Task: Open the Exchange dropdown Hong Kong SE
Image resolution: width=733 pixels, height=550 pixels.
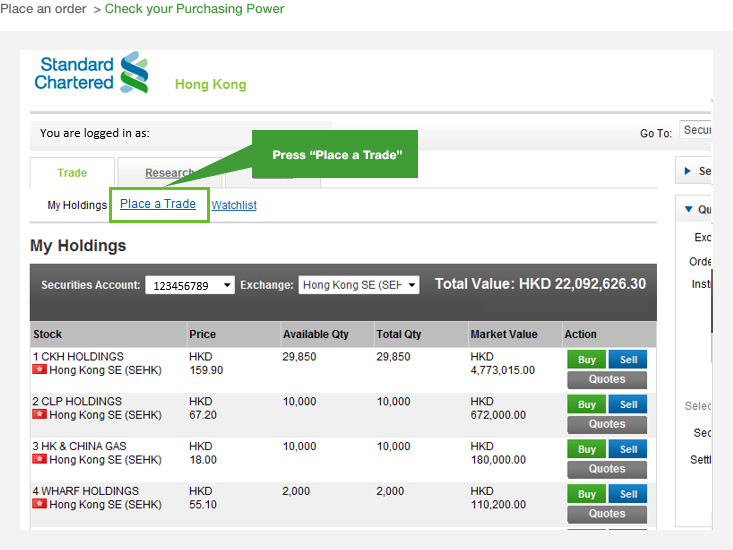Action: click(359, 285)
